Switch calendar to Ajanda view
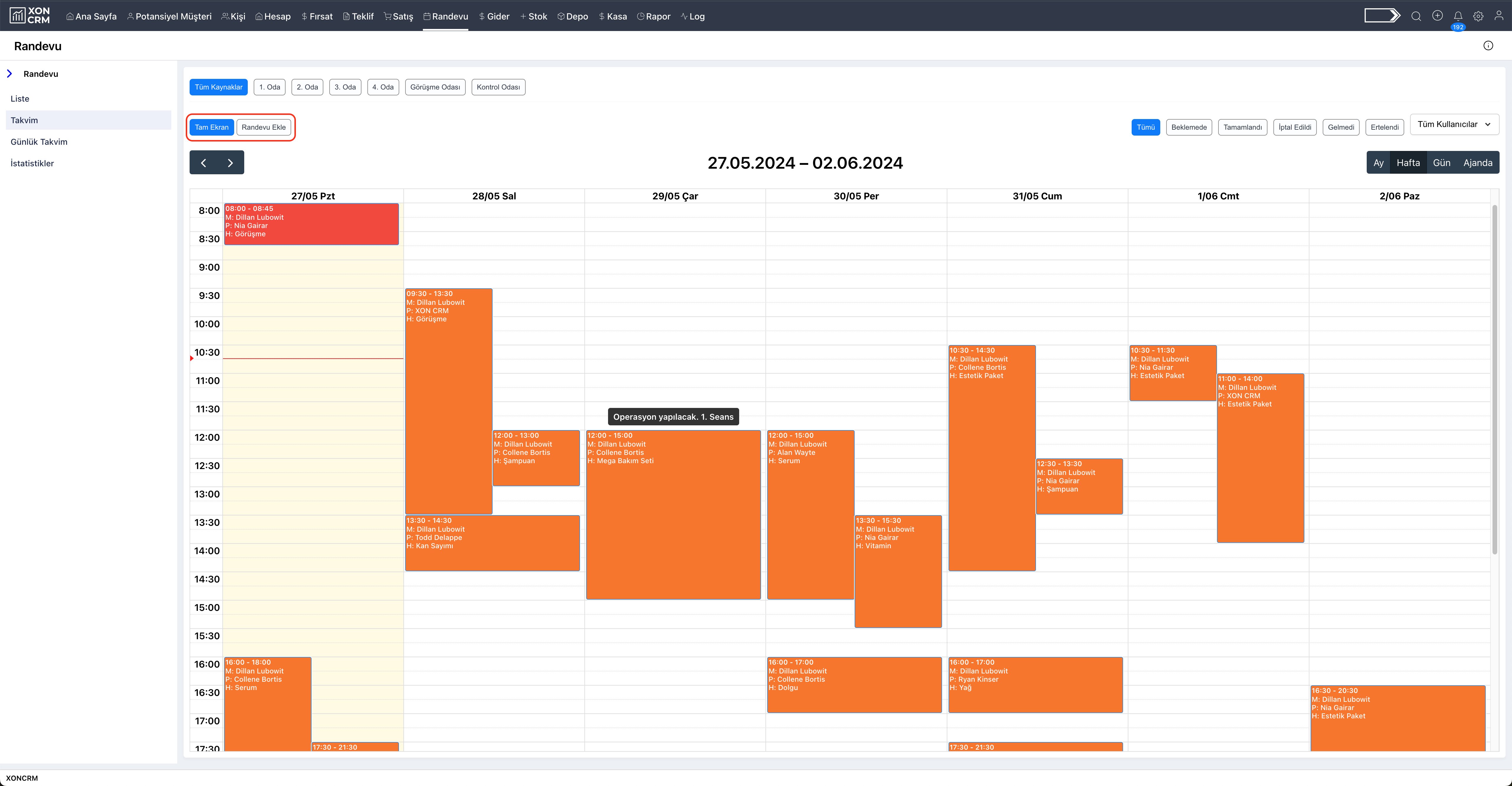This screenshot has width=1512, height=786. click(1477, 162)
